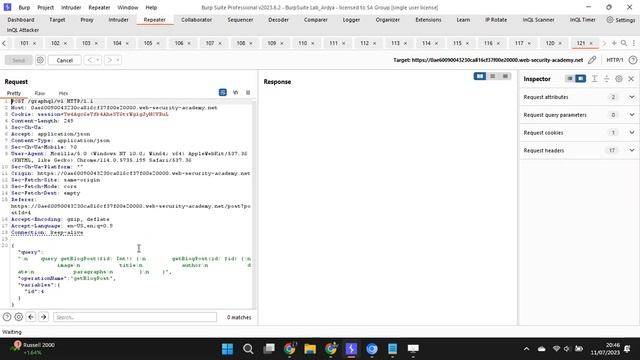640x360 pixels.
Task: Open File Explorer from taskbar
Action: 310,349
